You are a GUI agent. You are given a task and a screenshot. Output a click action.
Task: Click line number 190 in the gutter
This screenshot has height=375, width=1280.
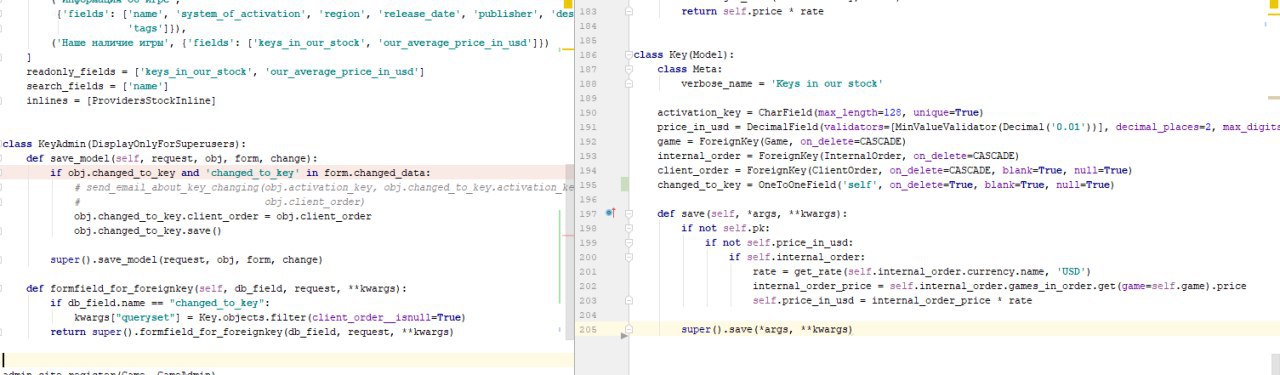point(588,112)
